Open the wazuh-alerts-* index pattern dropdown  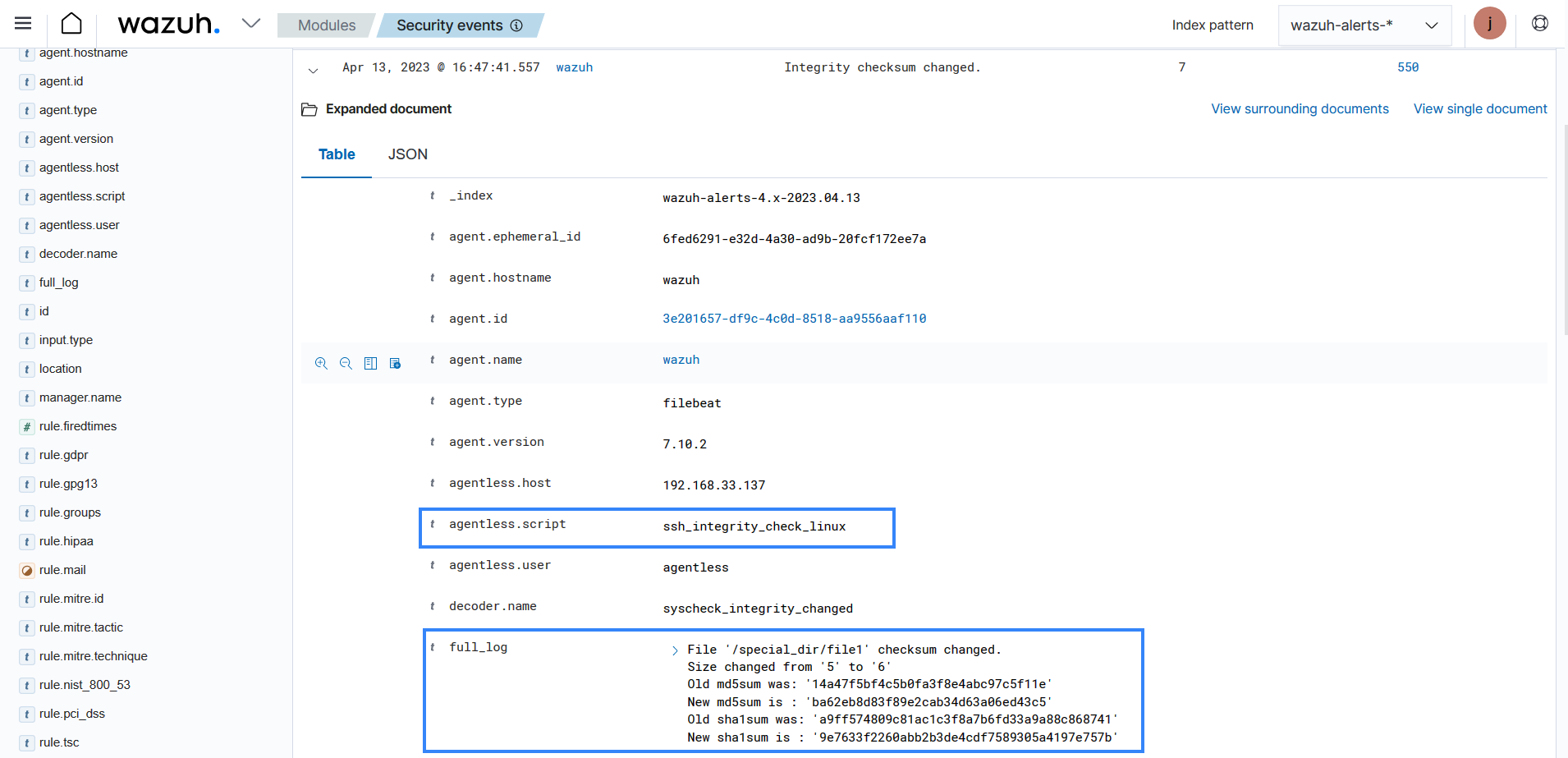(1364, 25)
